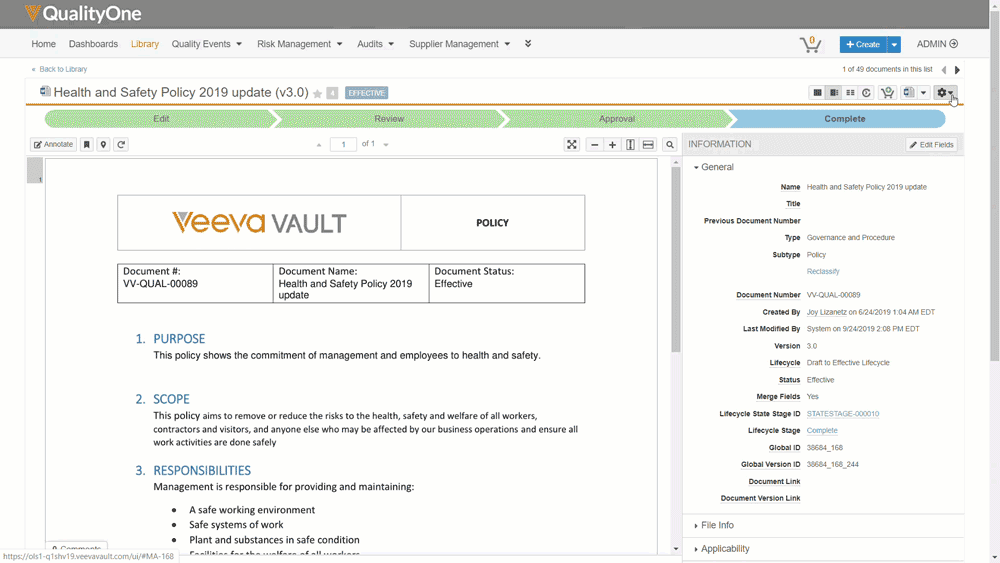Go to next page arrow

pyautogui.click(x=386, y=145)
